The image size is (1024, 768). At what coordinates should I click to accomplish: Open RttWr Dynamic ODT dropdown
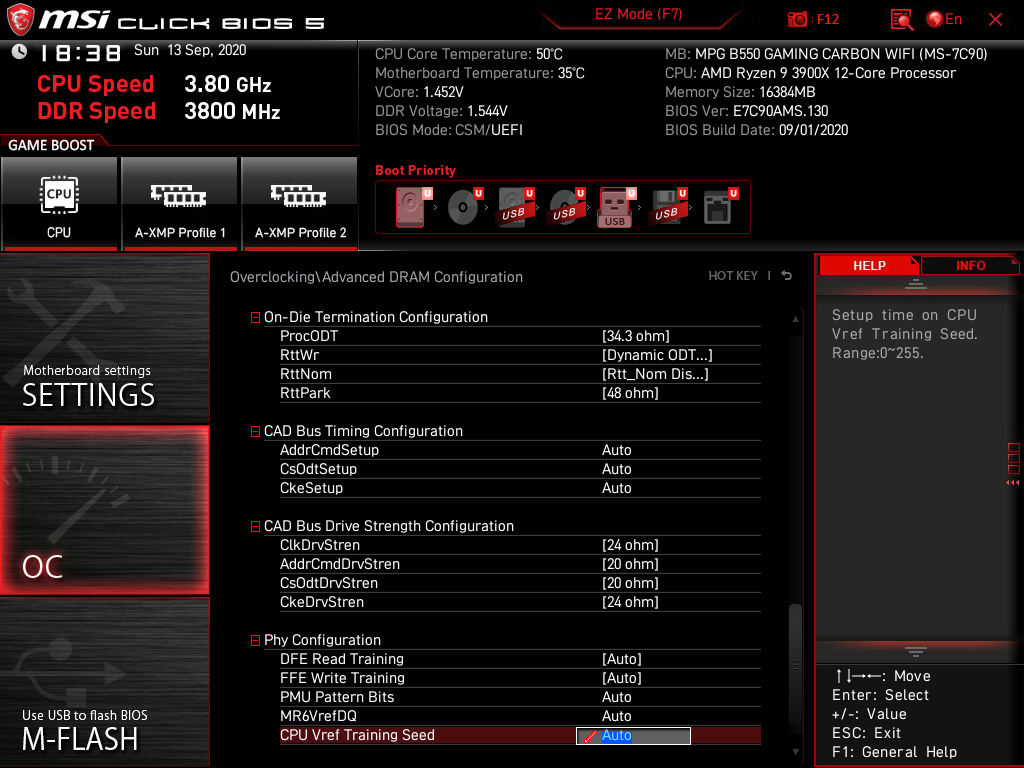click(x=657, y=355)
